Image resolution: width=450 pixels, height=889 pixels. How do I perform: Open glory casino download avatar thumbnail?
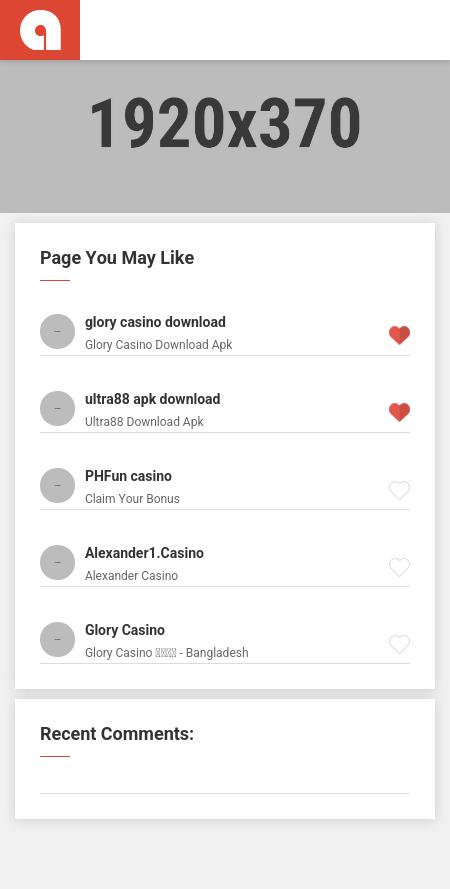[x=57, y=331]
